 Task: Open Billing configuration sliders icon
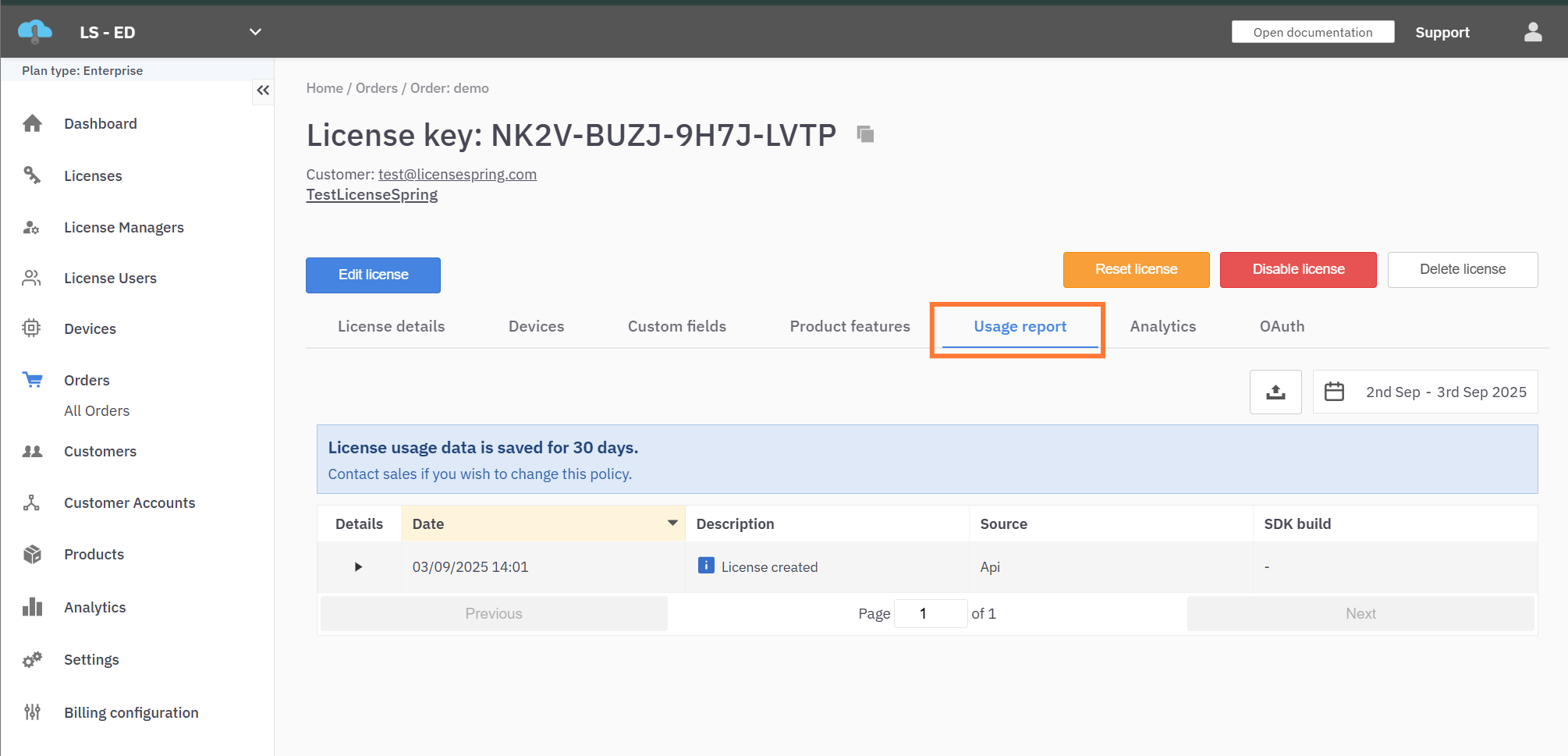tap(32, 712)
